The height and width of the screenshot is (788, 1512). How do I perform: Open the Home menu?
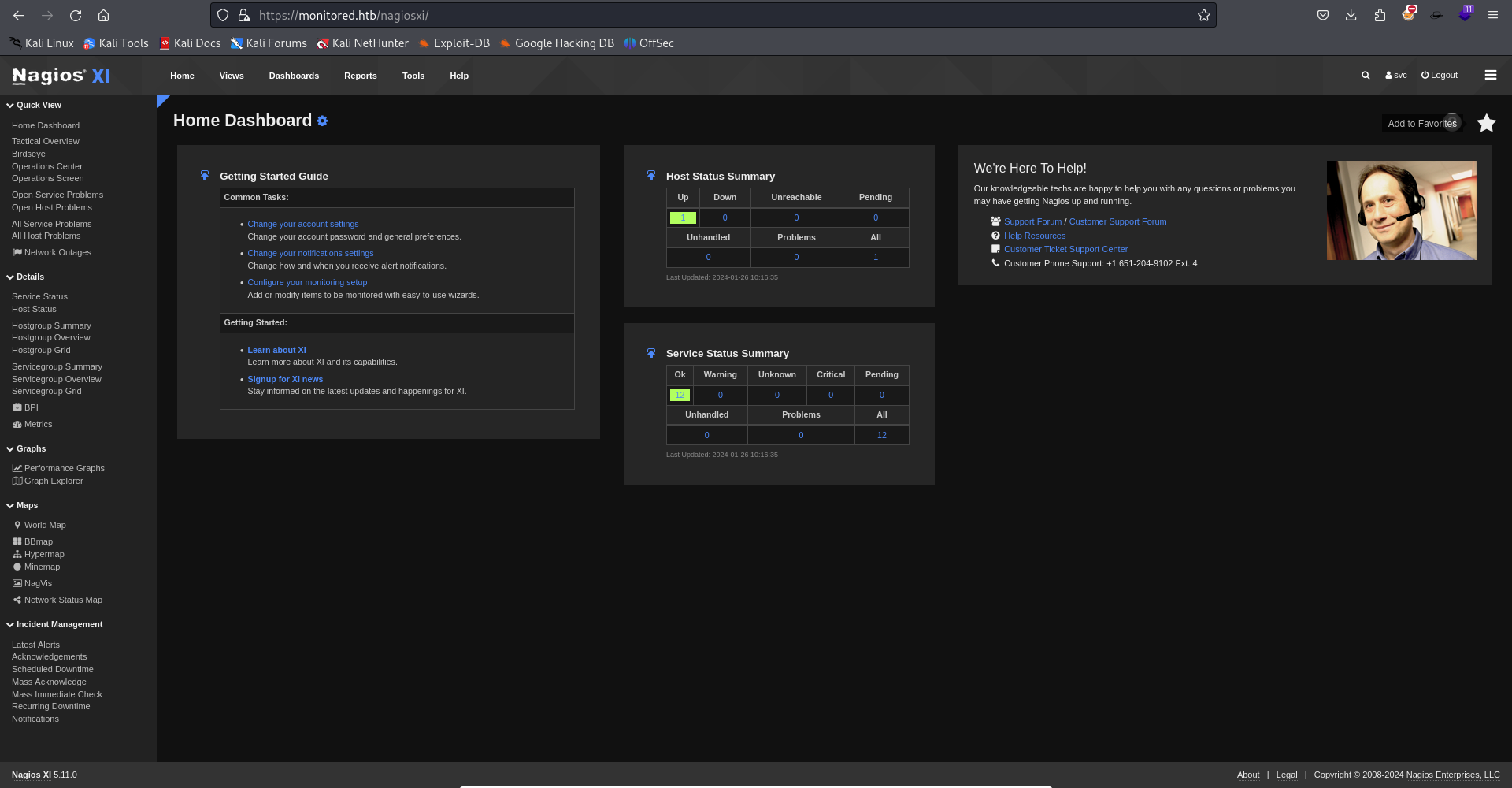[x=182, y=76]
